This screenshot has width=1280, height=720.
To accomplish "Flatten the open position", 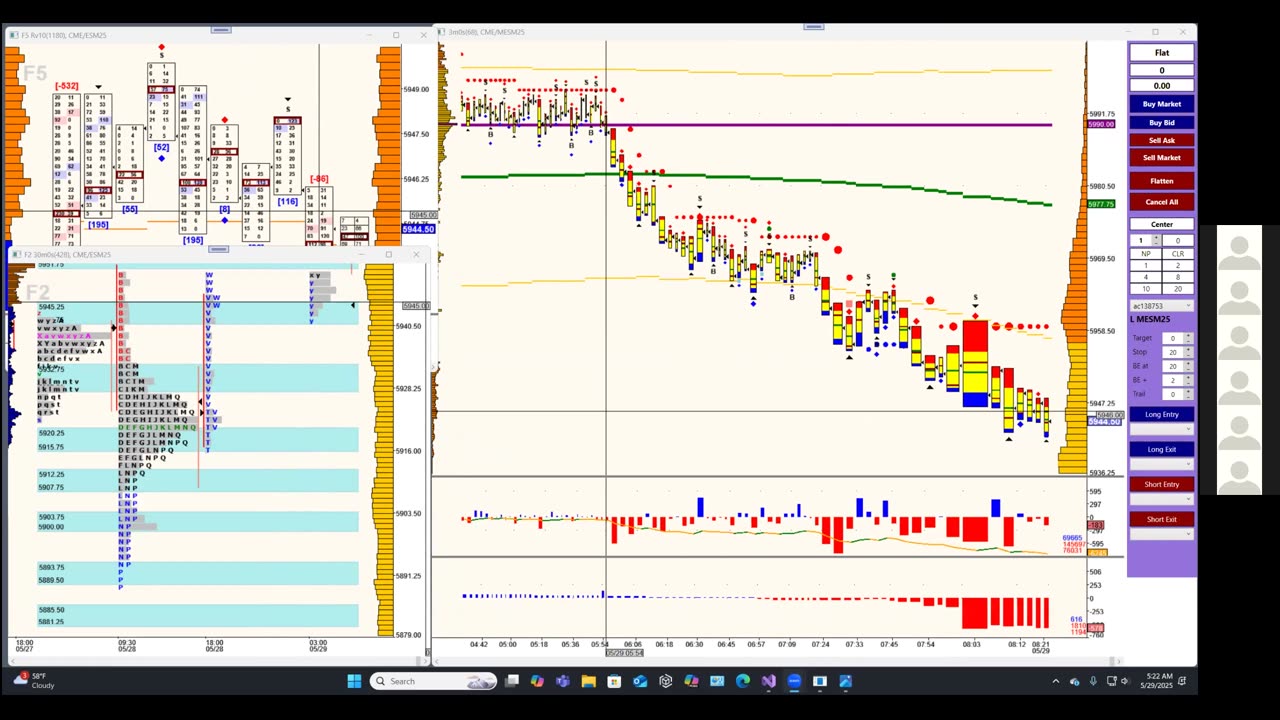I will pyautogui.click(x=1161, y=181).
